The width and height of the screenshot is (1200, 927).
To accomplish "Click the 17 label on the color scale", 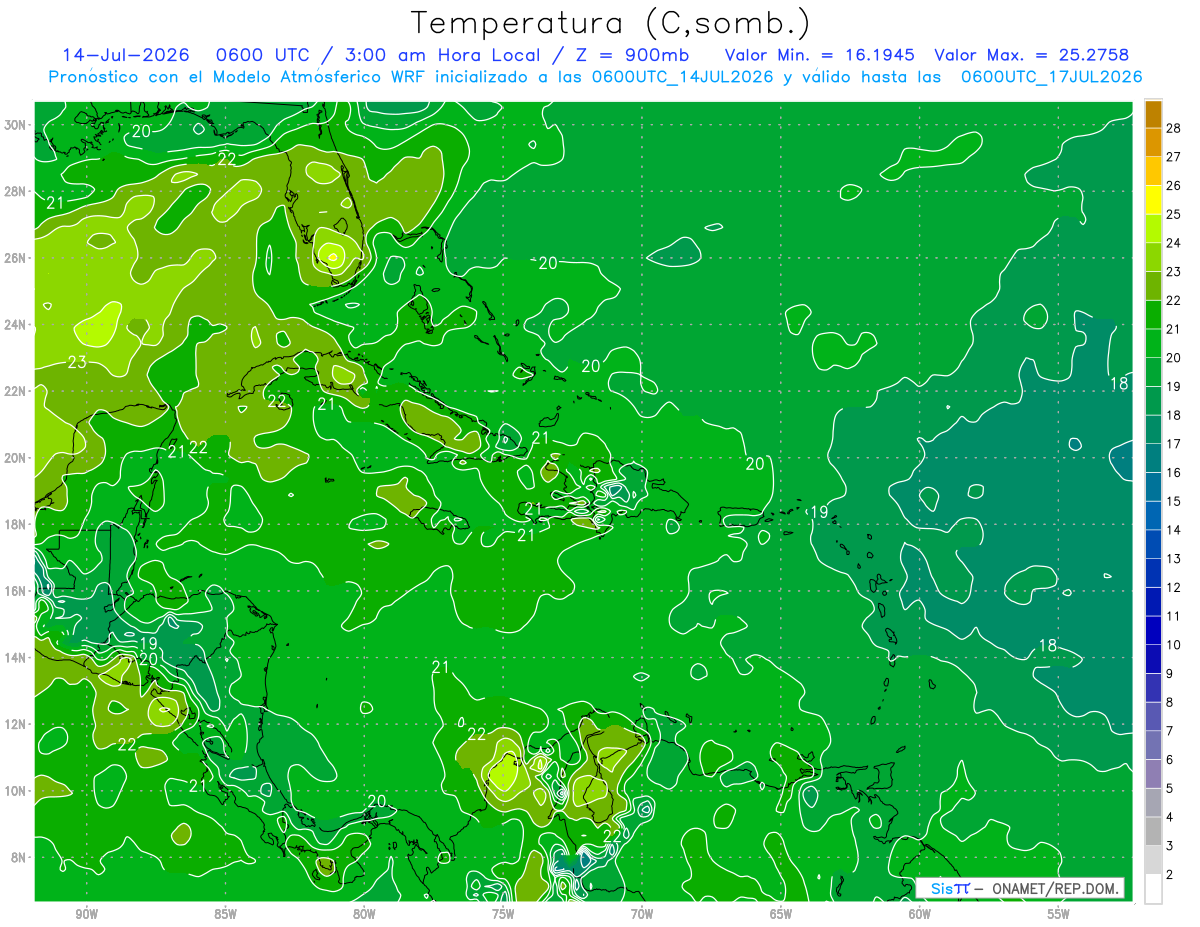I will pos(1173,444).
